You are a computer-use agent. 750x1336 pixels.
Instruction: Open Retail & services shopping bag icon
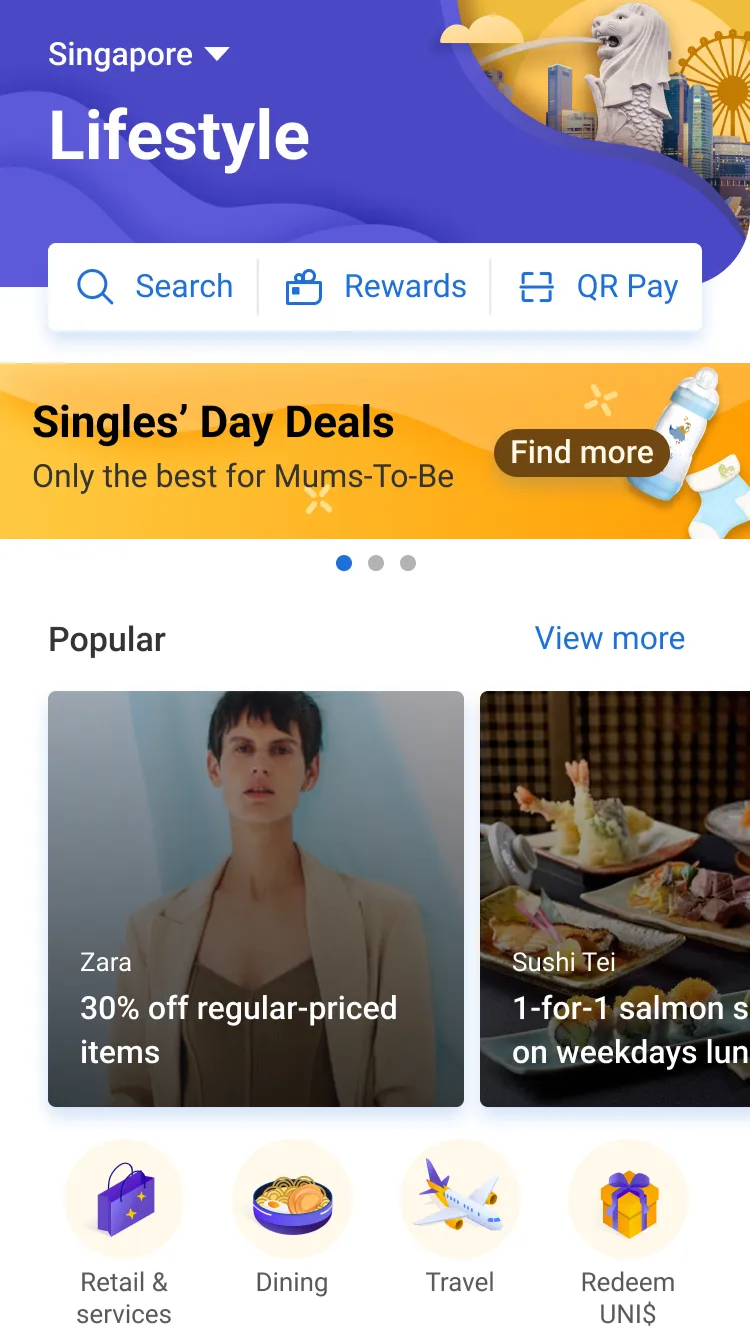point(124,1198)
